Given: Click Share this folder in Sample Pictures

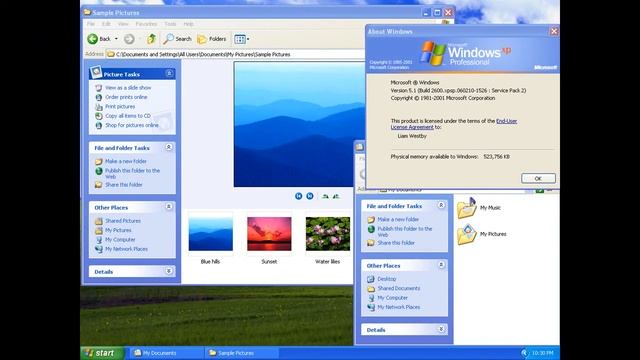Looking at the screenshot, I should tap(124, 185).
